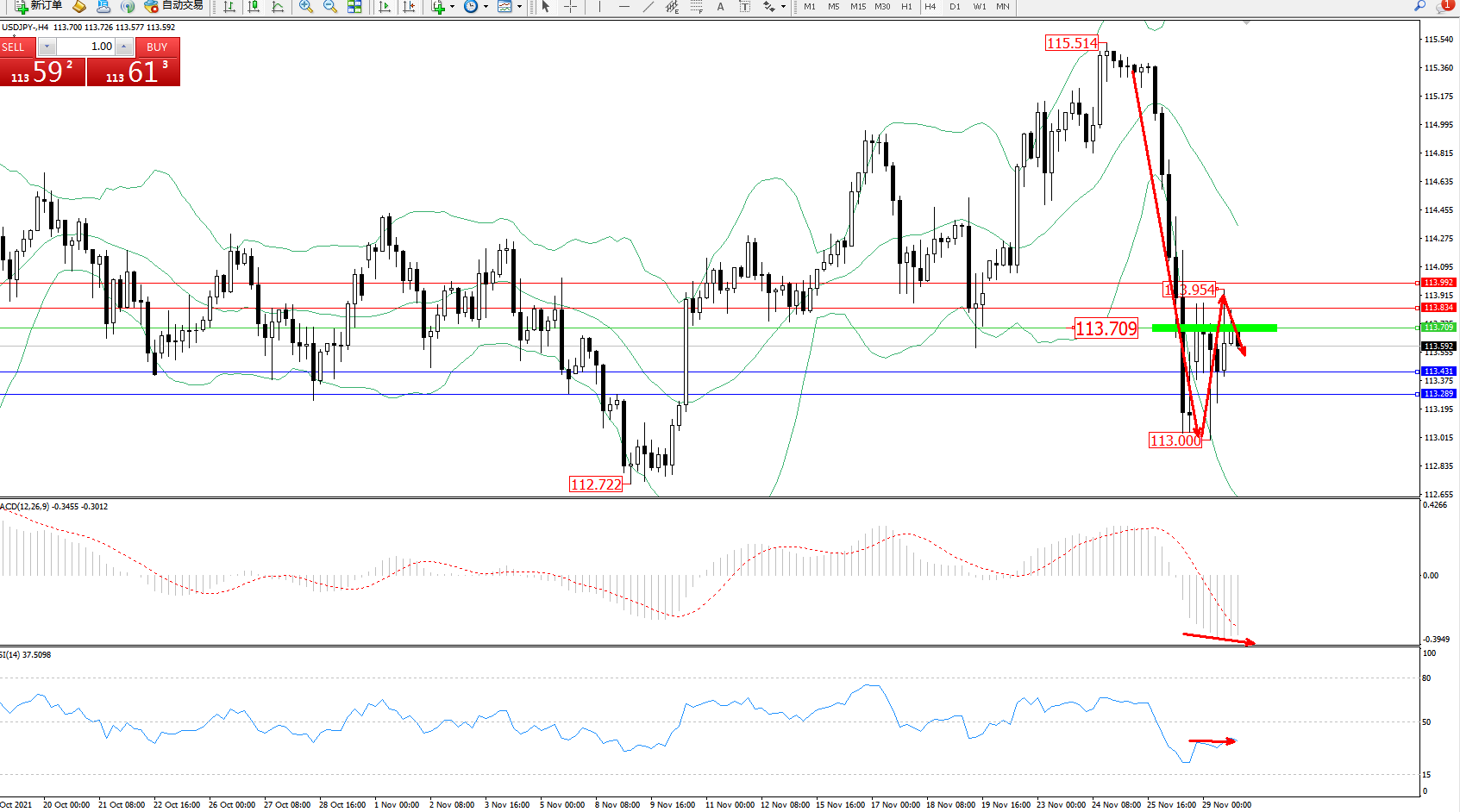Select the Crosshair cursor tool
This screenshot has height=812, width=1460.
[x=570, y=7]
